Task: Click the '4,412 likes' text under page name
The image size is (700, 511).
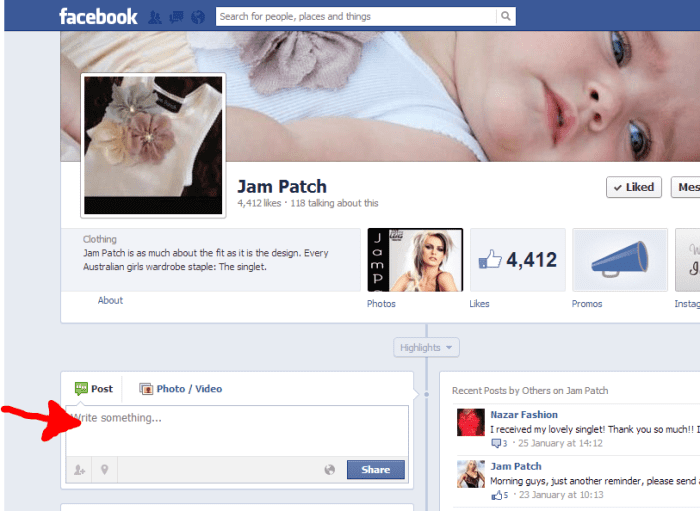Action: point(259,203)
